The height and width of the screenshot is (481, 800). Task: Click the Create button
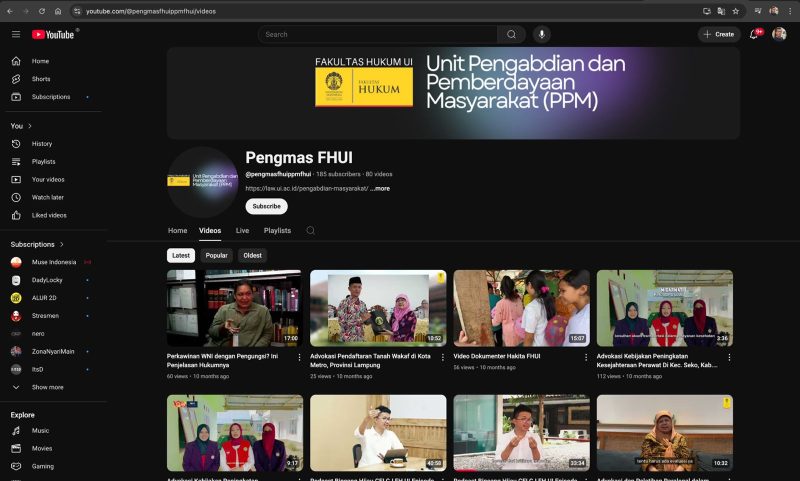pyautogui.click(x=719, y=34)
